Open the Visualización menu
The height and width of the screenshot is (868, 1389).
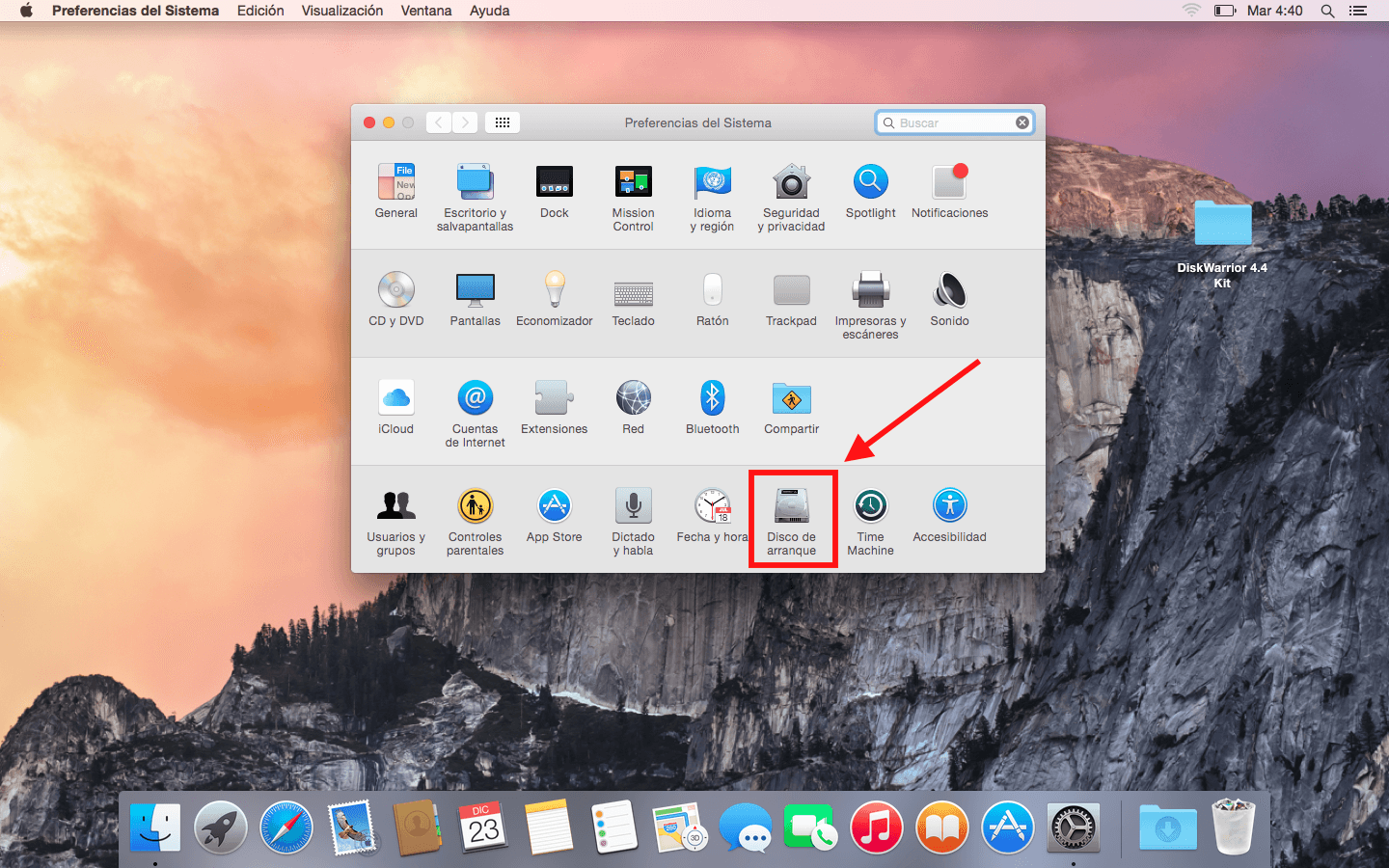(342, 11)
